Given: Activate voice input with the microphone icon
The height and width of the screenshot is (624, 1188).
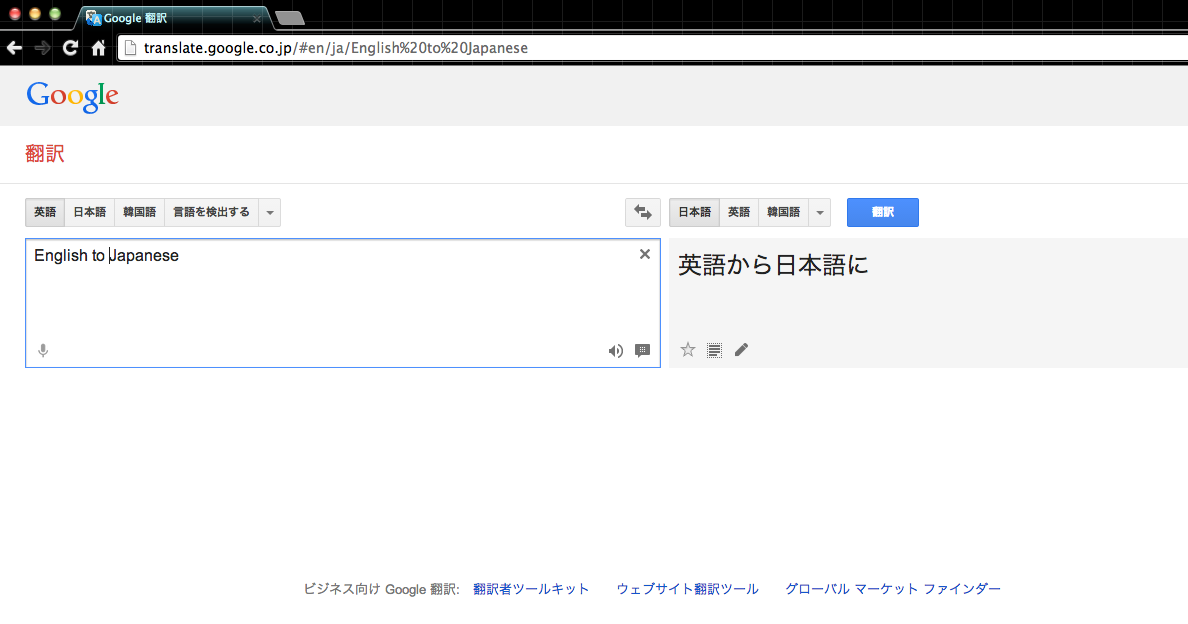Looking at the screenshot, I should (42, 351).
